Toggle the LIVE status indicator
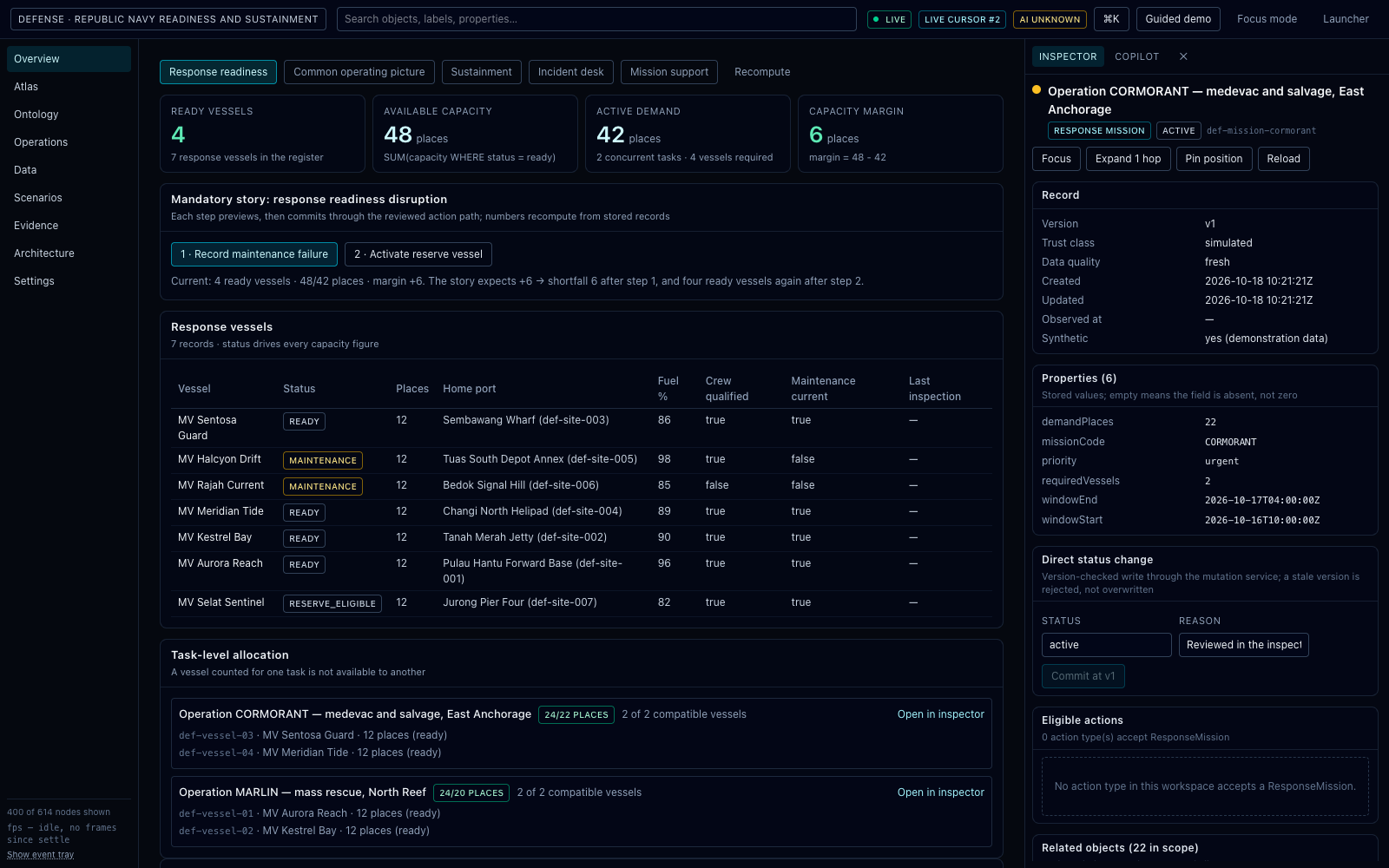1389x868 pixels. (x=889, y=19)
